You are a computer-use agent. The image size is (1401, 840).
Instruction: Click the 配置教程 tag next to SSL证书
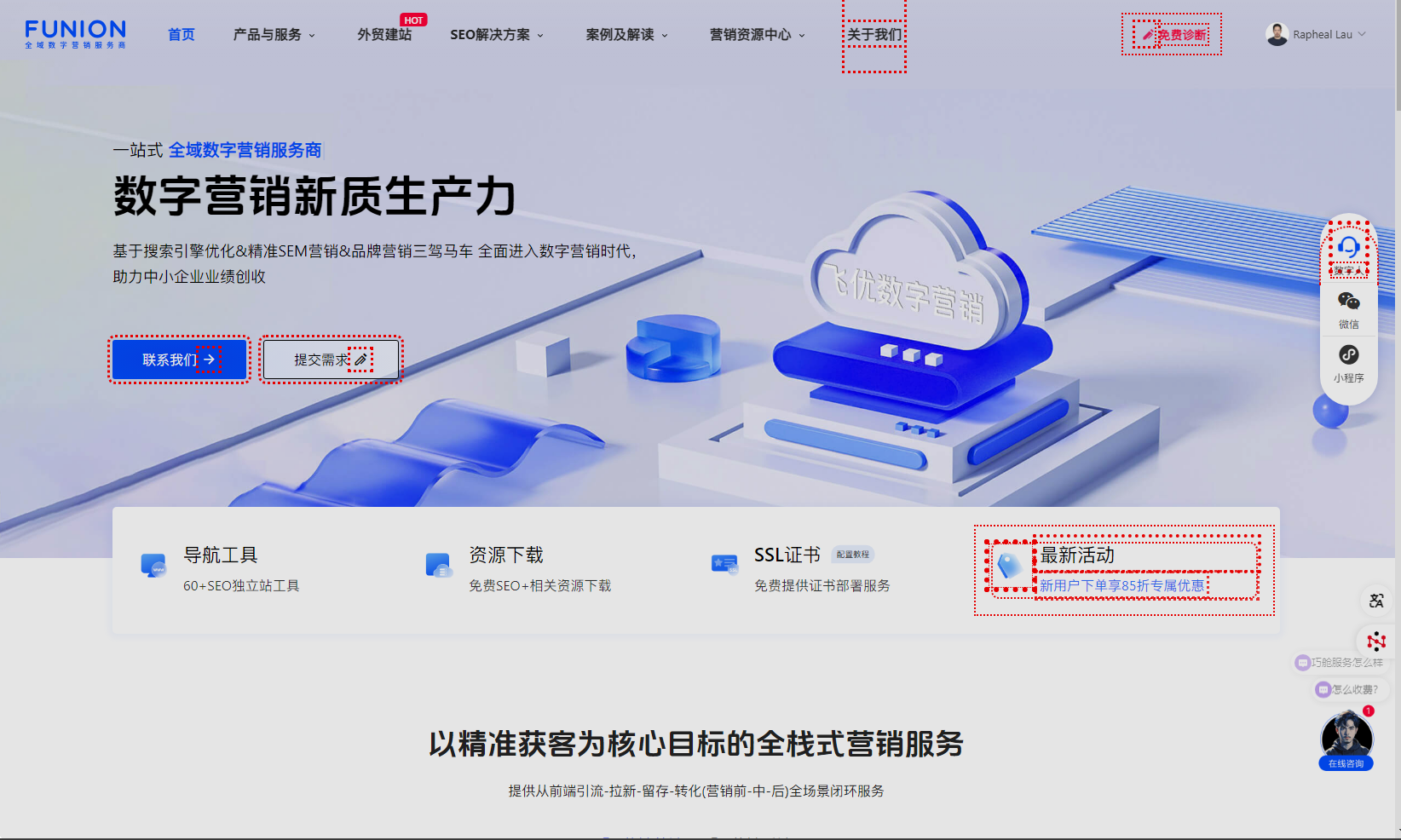pyautogui.click(x=853, y=555)
